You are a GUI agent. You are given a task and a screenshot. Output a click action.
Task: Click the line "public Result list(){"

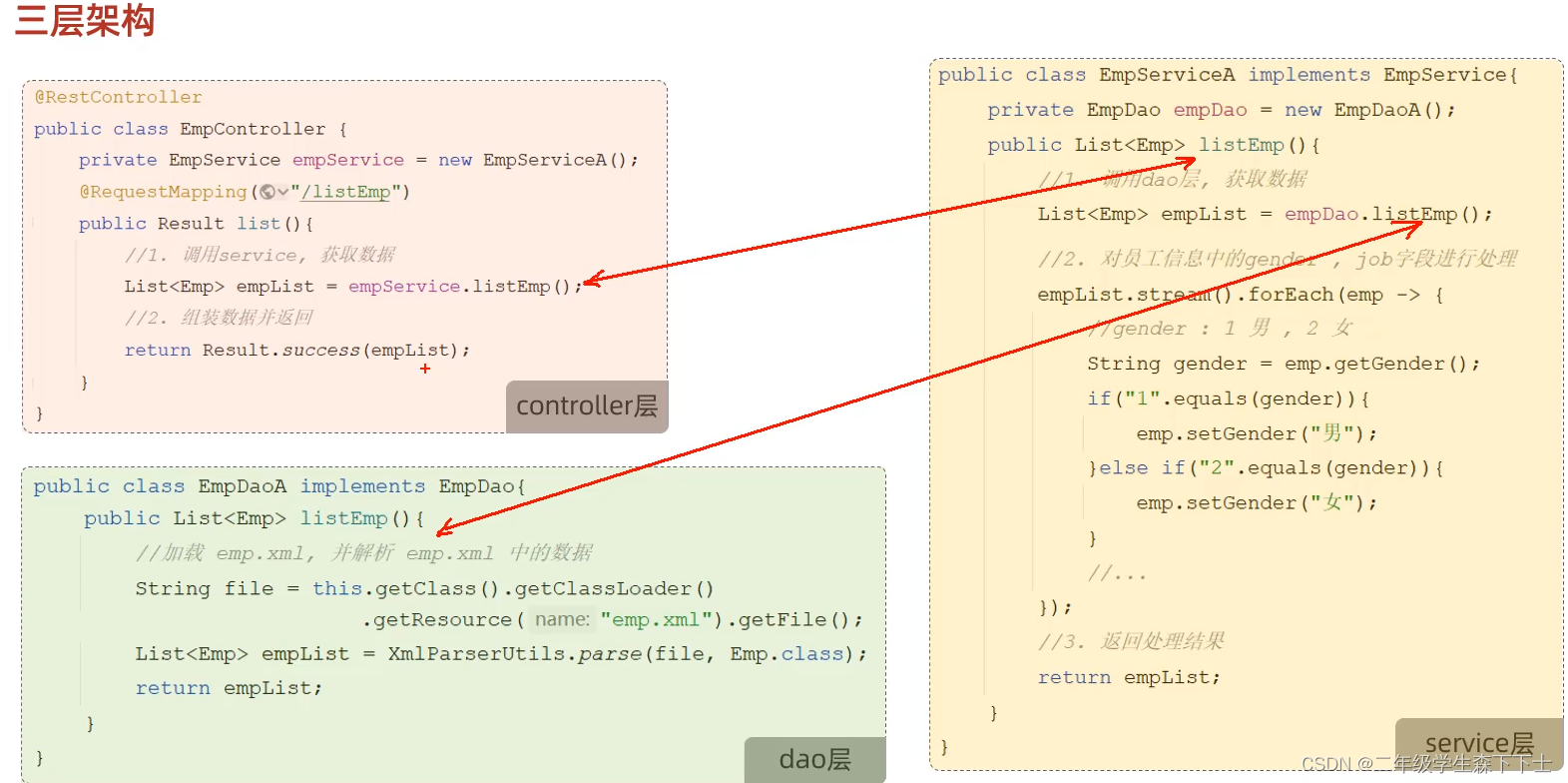[x=197, y=224]
